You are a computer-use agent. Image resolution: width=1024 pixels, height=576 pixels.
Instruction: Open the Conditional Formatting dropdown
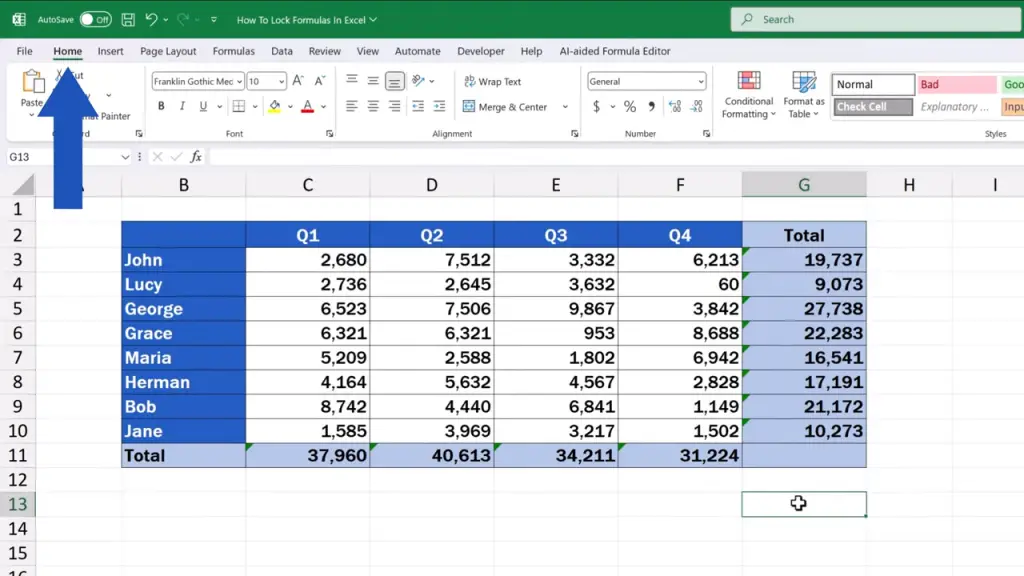pos(749,95)
